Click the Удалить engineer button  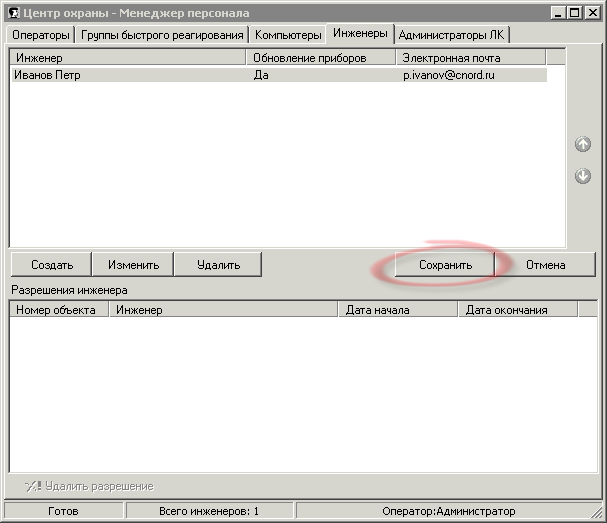(x=218, y=265)
